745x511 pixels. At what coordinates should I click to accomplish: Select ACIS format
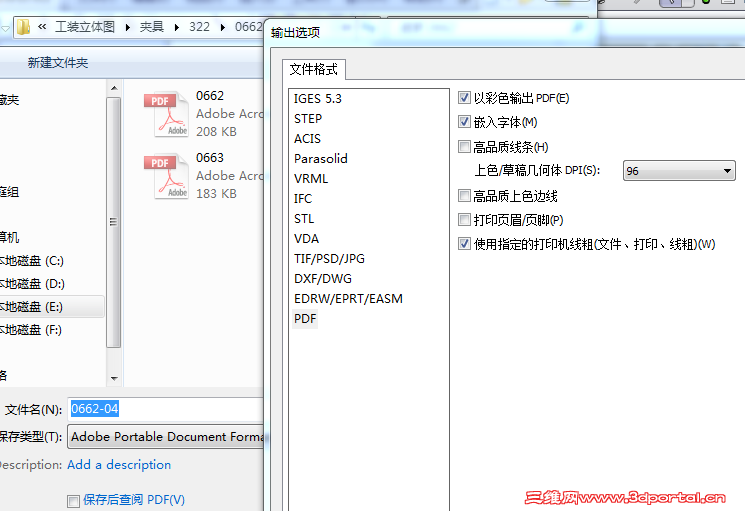click(x=307, y=139)
